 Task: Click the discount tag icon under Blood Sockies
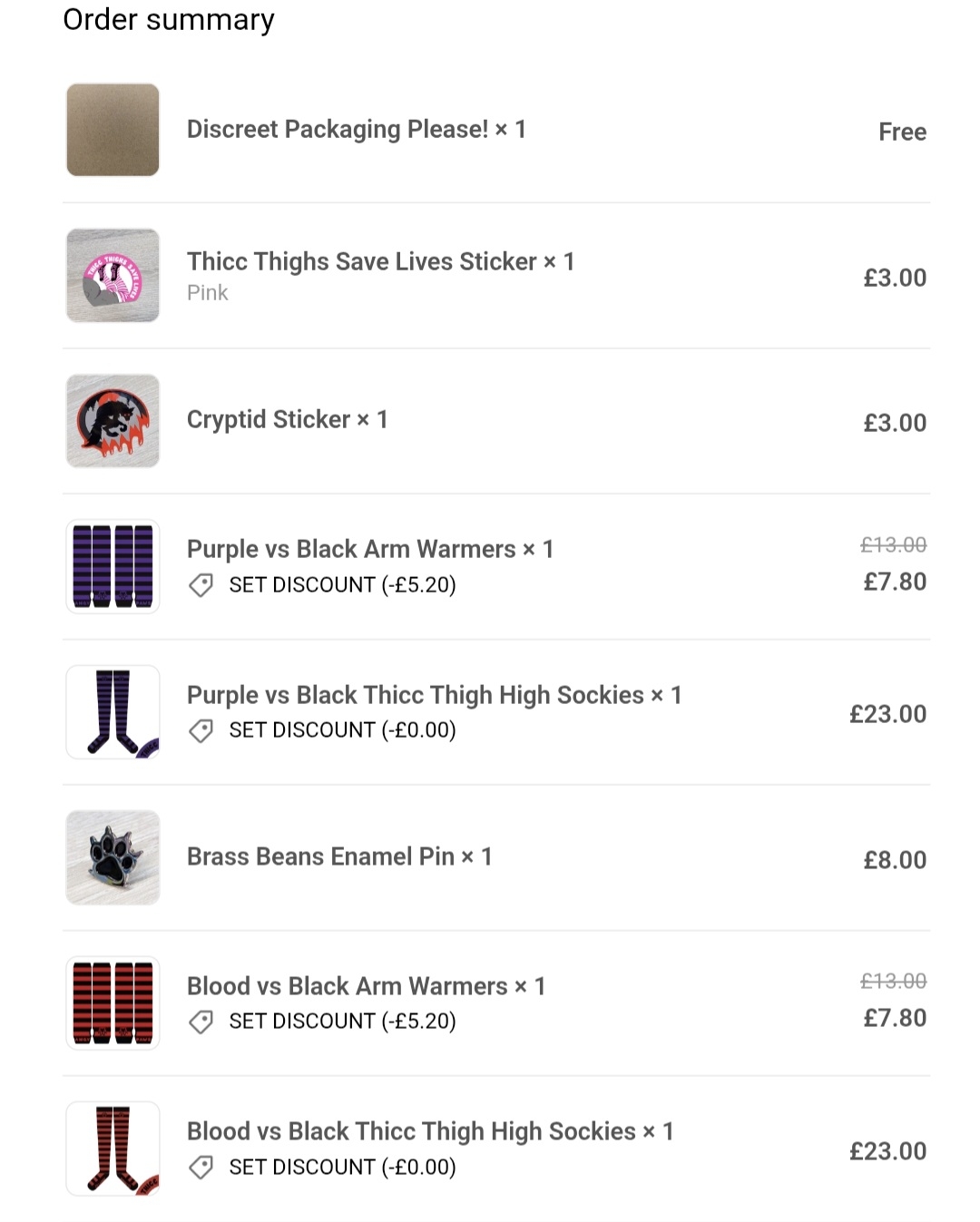[x=201, y=1167]
